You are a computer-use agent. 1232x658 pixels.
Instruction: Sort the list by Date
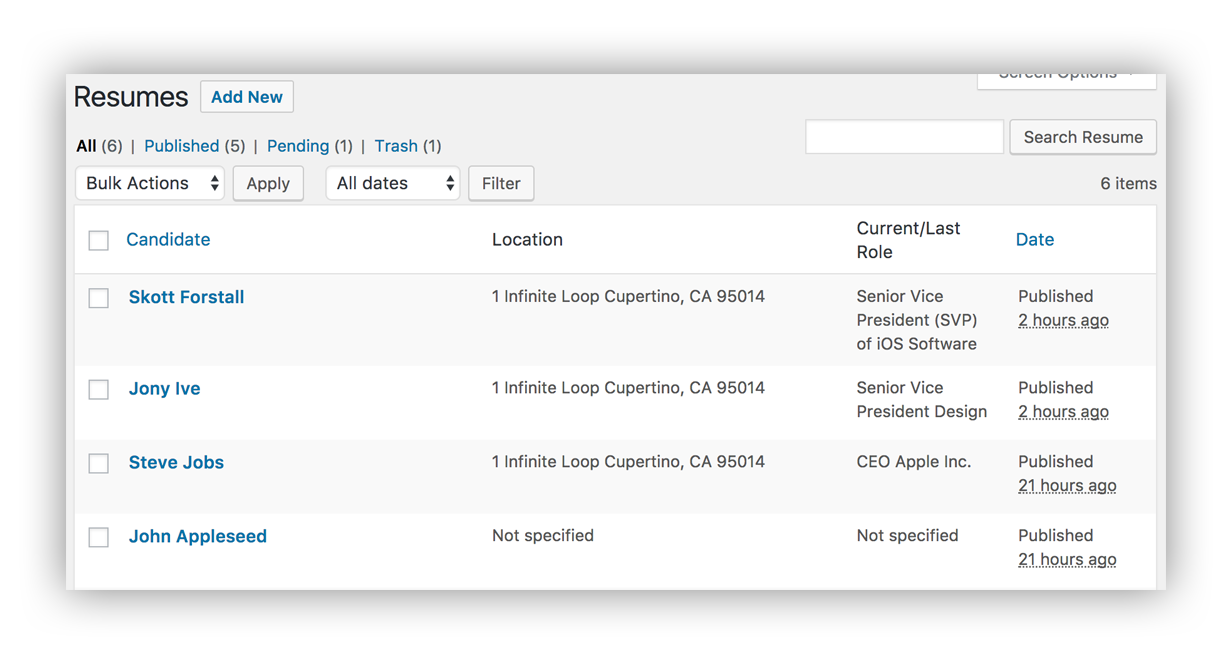point(1034,240)
